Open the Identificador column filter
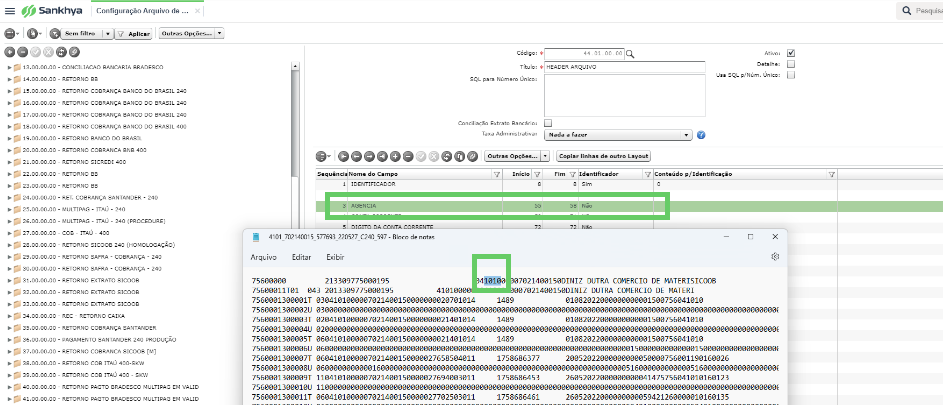946x418 pixels. (647, 174)
